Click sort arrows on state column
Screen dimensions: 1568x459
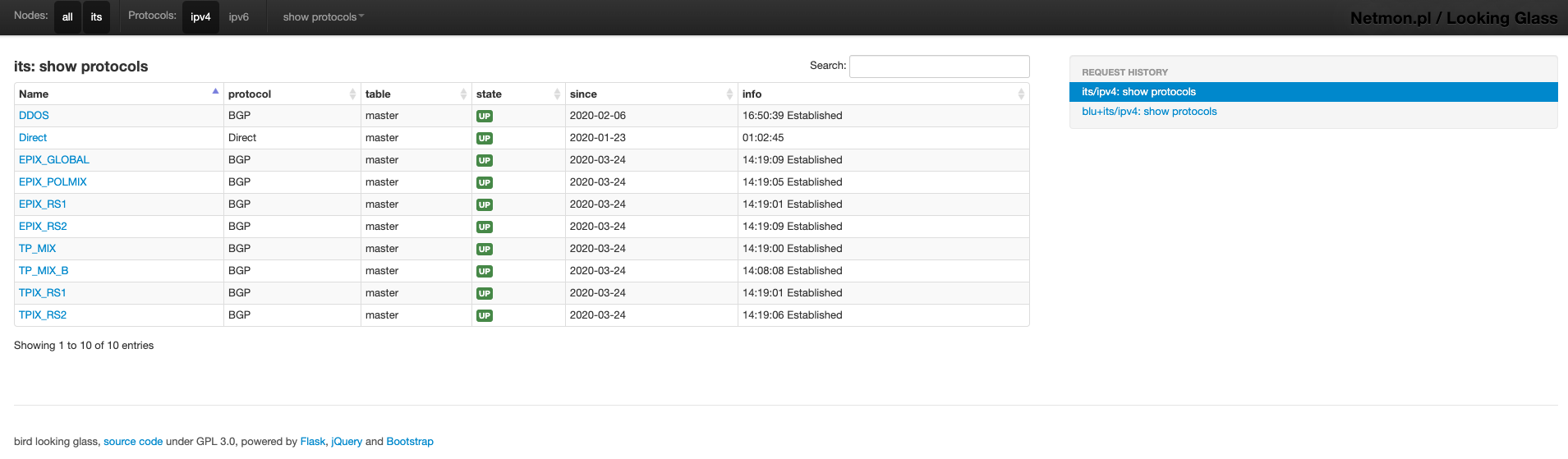(x=557, y=94)
